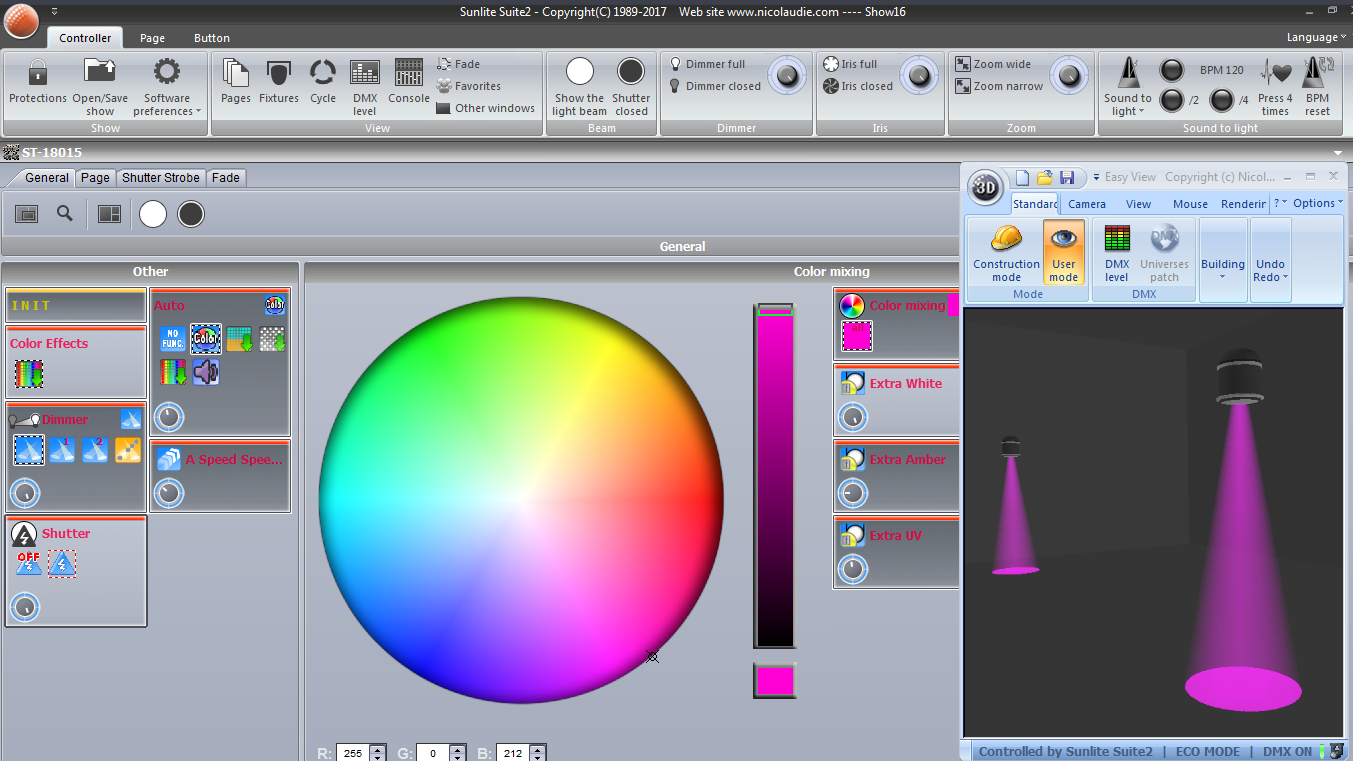Viewport: 1353px width, 761px height.
Task: Open the Fixtures view
Action: click(279, 82)
